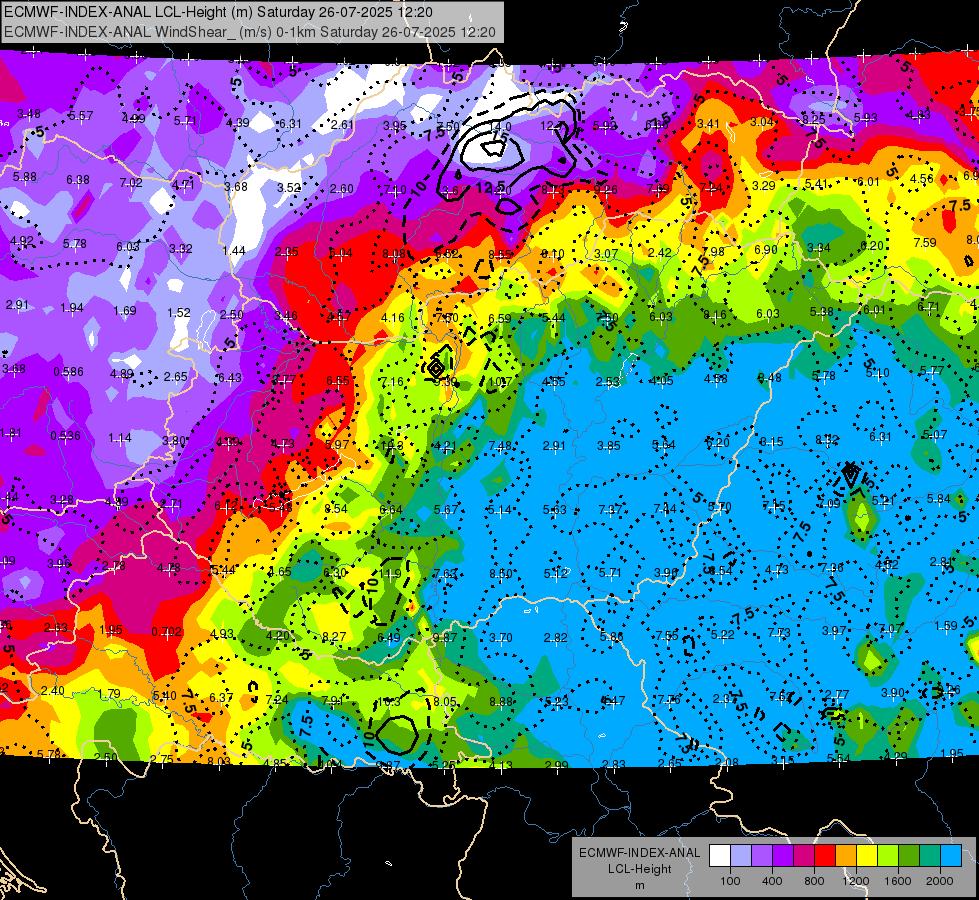
Task: Click the 7.76 wind shear value
Action: click(669, 700)
